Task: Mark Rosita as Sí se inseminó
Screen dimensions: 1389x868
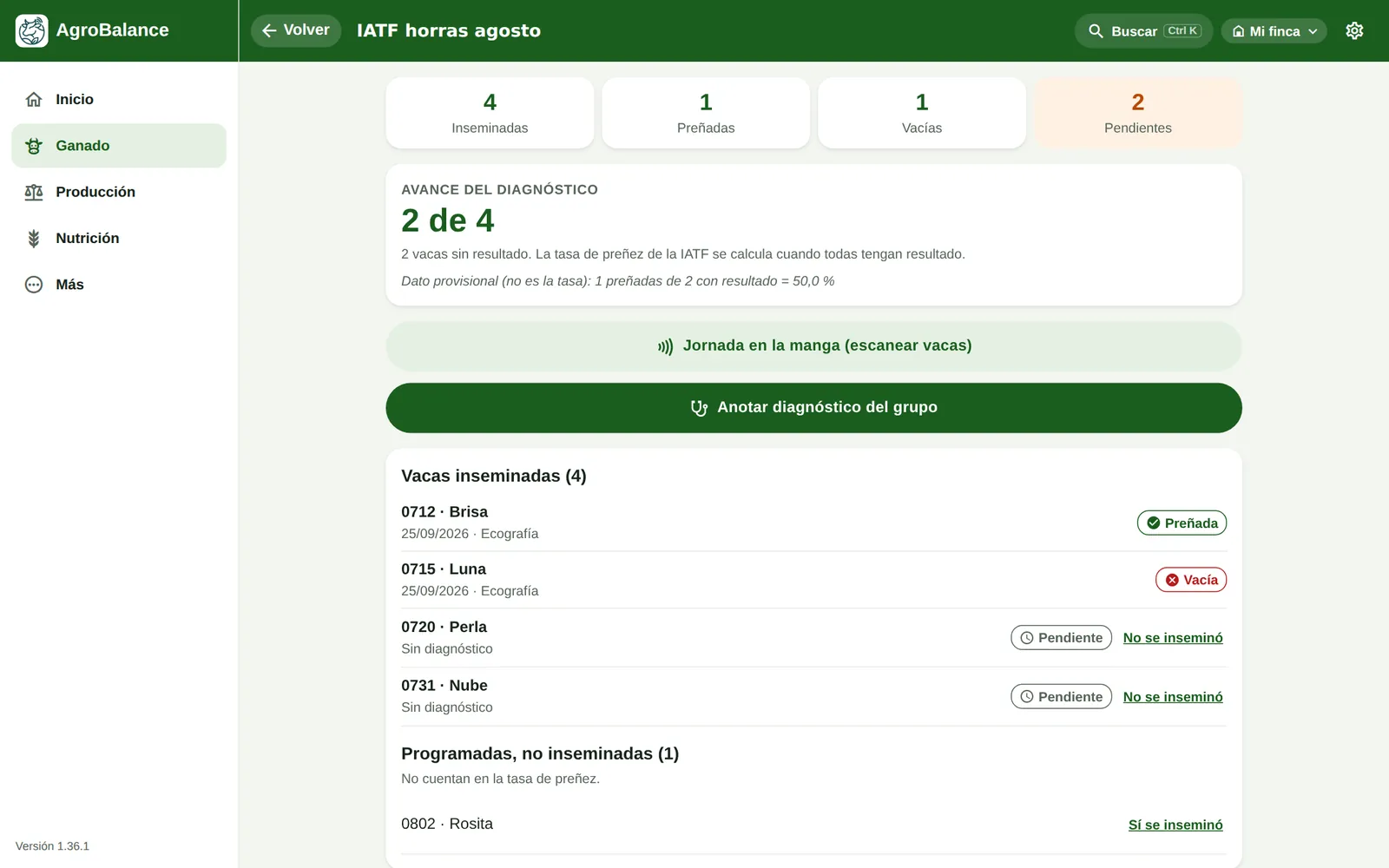Action: click(x=1175, y=825)
